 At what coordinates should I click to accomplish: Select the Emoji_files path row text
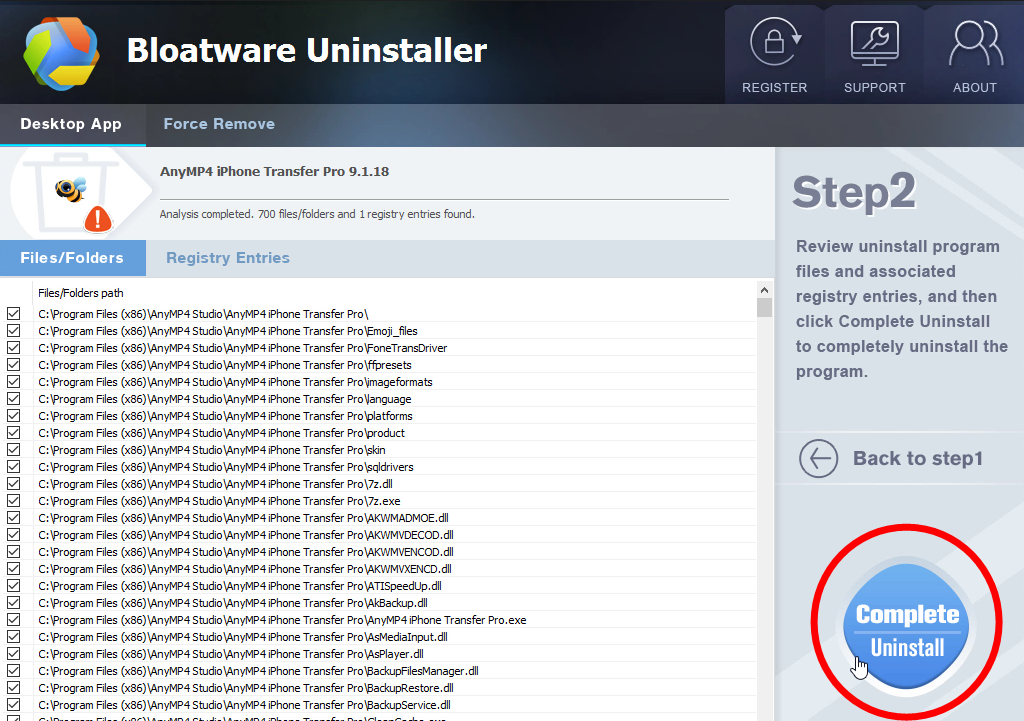pyautogui.click(x=228, y=331)
